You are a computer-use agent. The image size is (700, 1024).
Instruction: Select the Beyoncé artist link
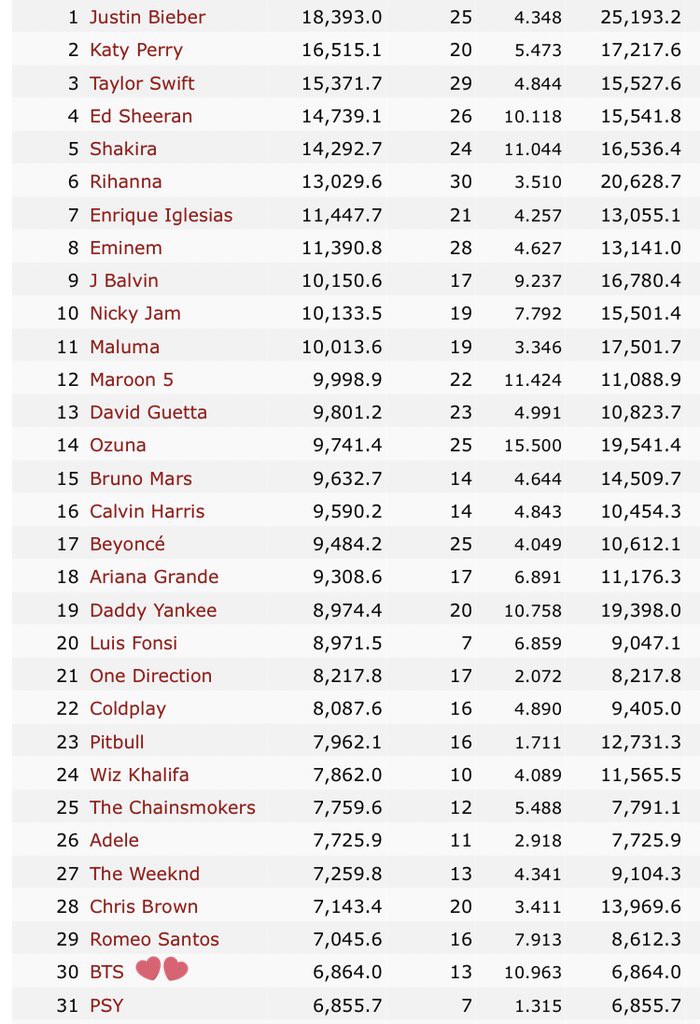click(x=127, y=543)
